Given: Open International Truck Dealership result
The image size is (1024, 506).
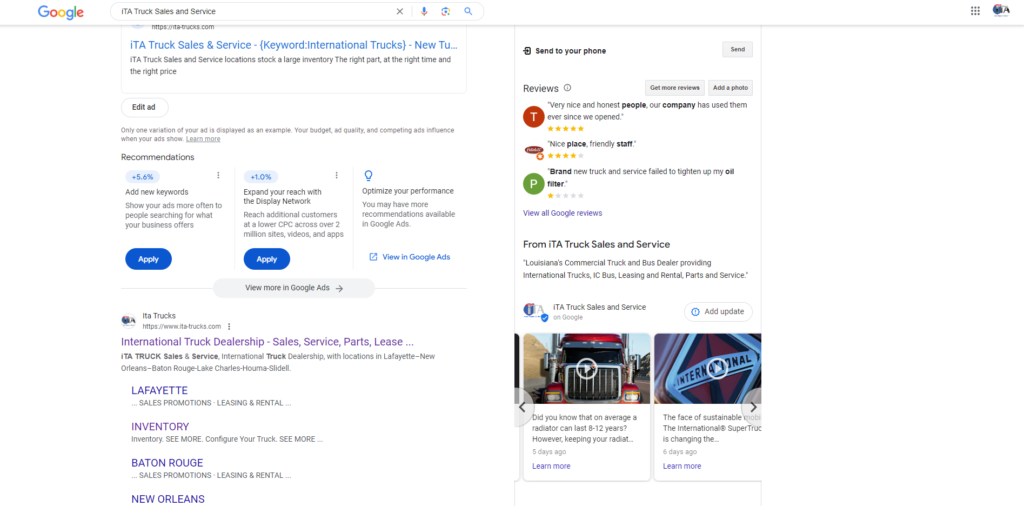Looking at the screenshot, I should [268, 341].
